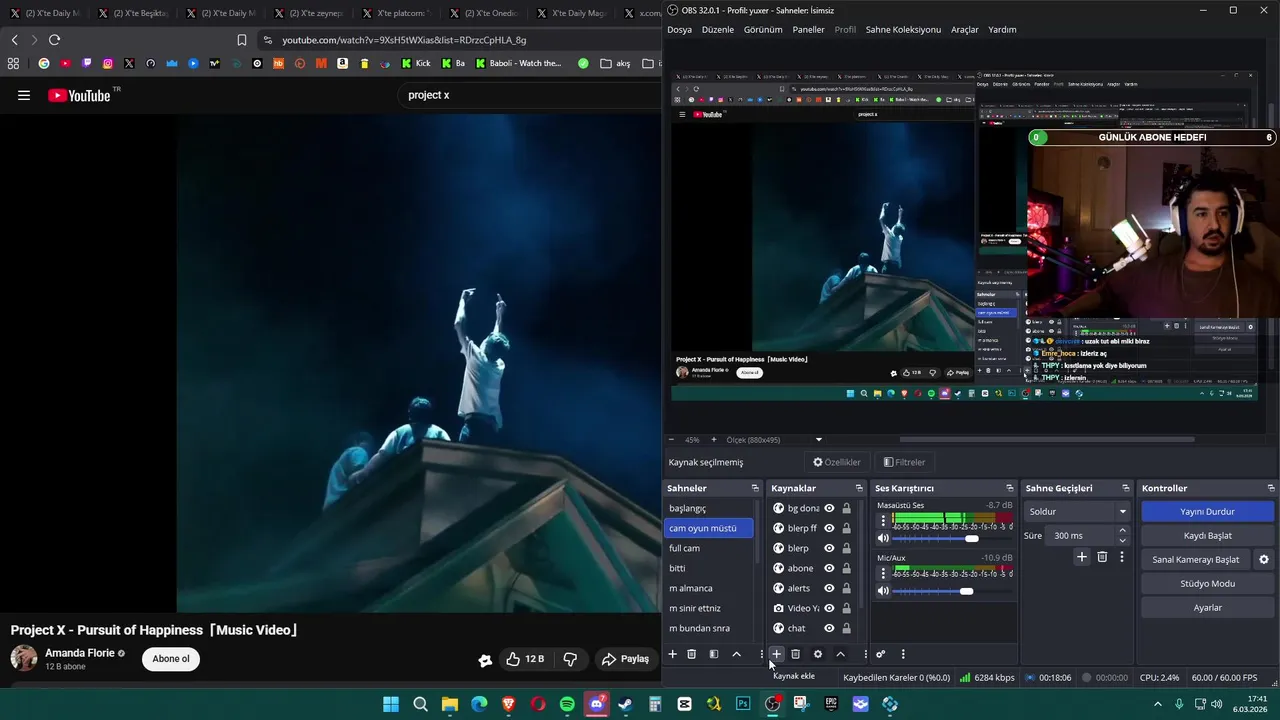This screenshot has height=720, width=1280.
Task: Reload the YouTube page in browser
Action: (x=54, y=40)
